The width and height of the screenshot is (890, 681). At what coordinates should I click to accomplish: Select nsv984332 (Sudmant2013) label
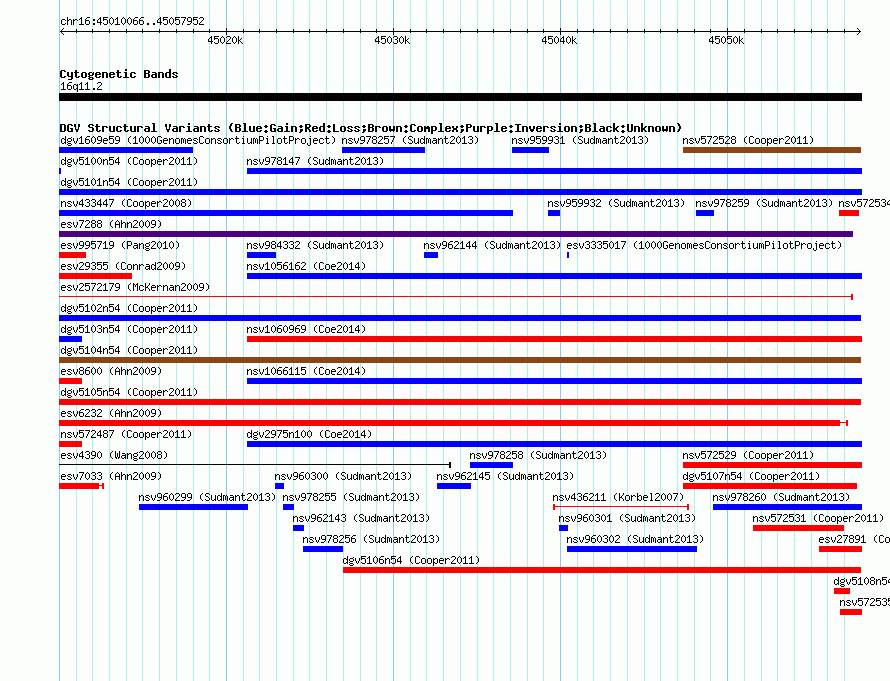315,245
